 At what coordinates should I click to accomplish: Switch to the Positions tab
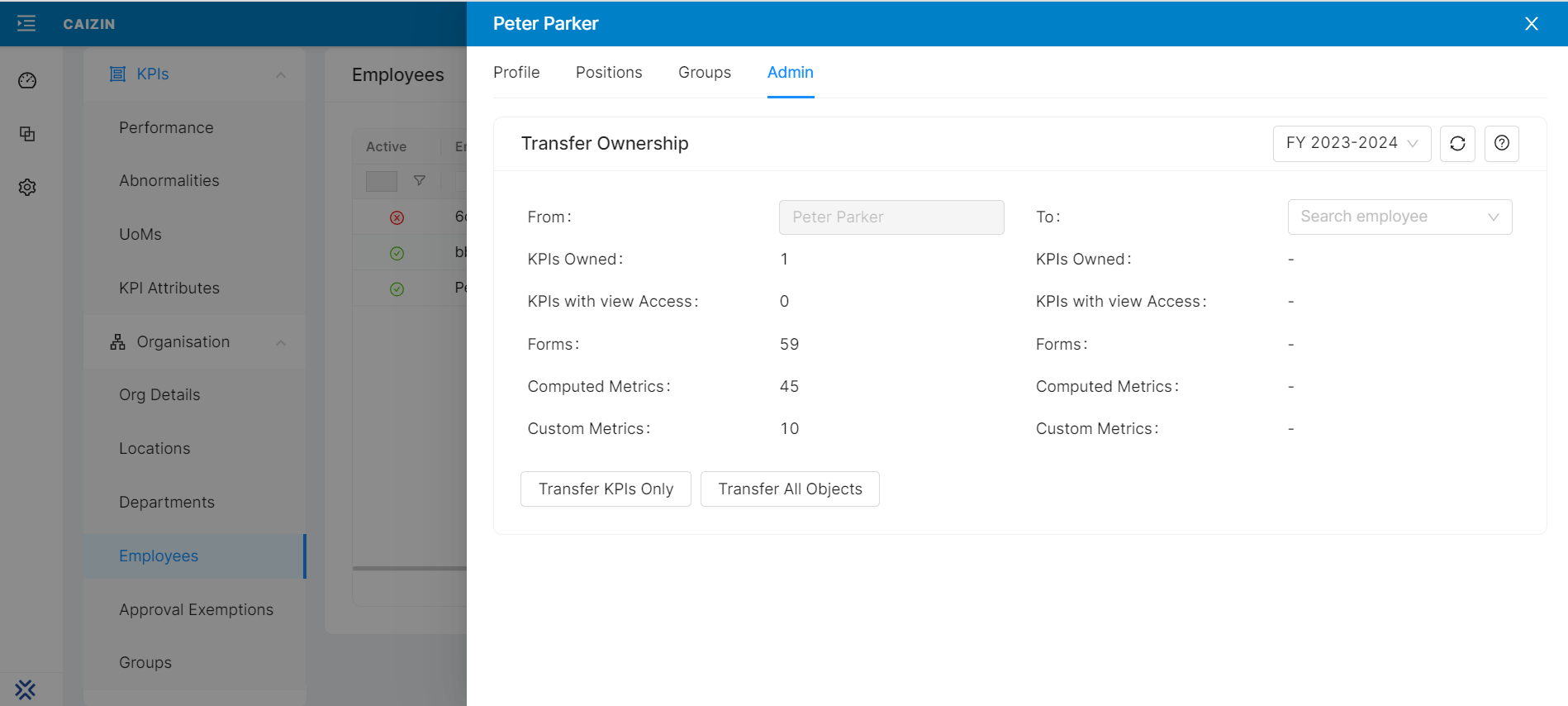coord(609,73)
